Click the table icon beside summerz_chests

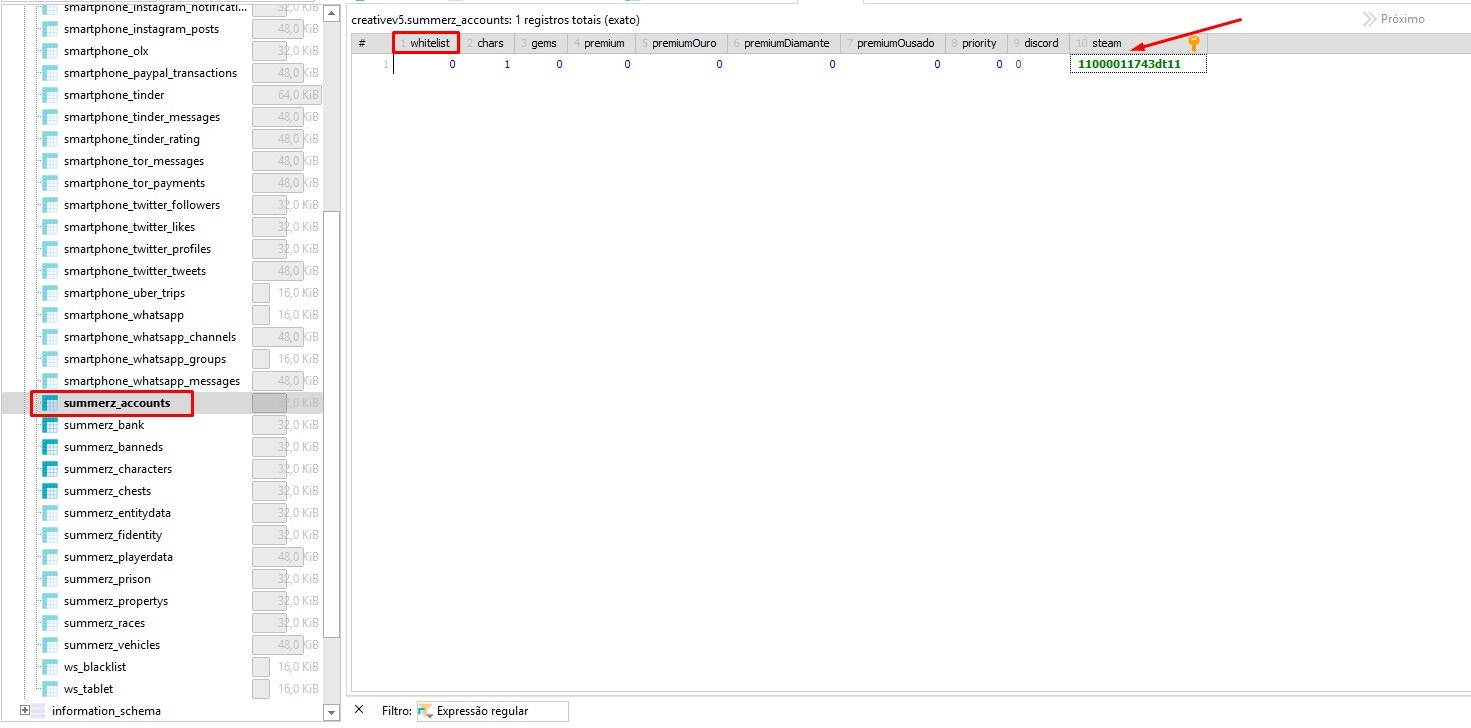(x=49, y=490)
